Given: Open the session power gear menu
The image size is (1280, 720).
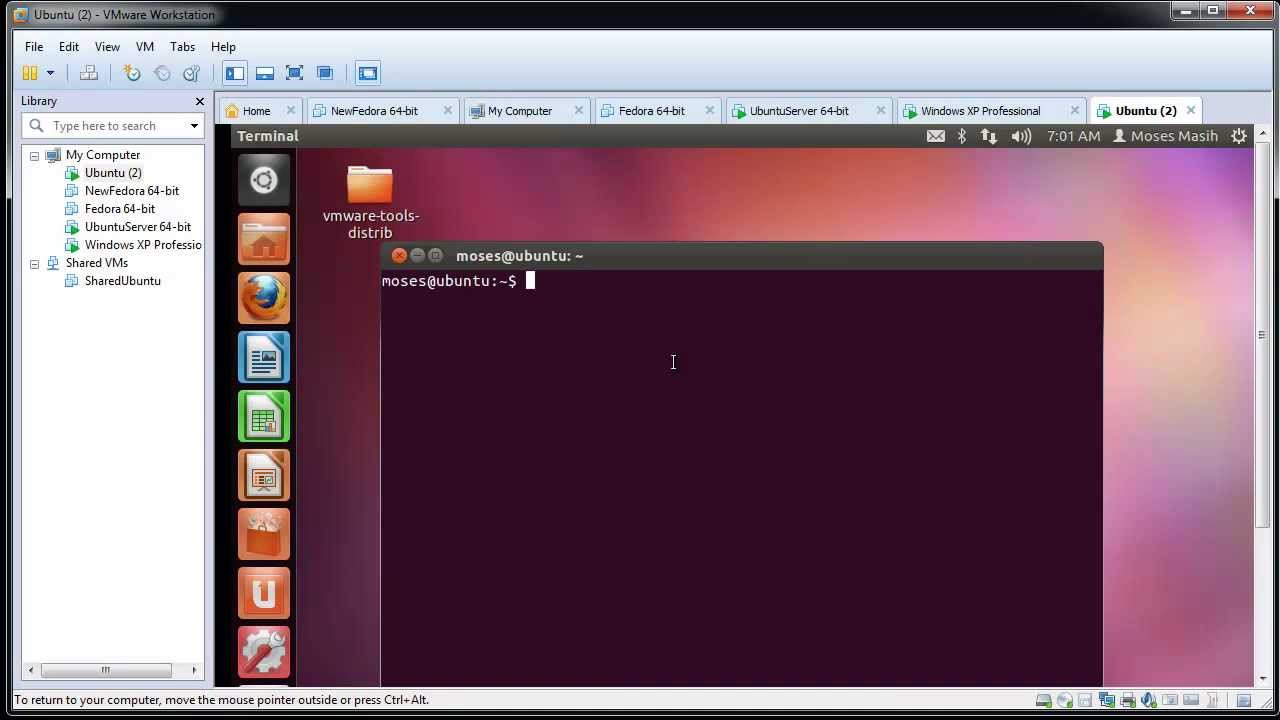Looking at the screenshot, I should click(x=1239, y=136).
